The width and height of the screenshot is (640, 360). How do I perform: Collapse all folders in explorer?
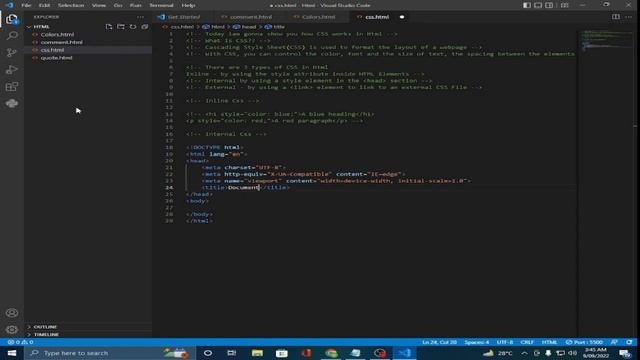pos(145,27)
